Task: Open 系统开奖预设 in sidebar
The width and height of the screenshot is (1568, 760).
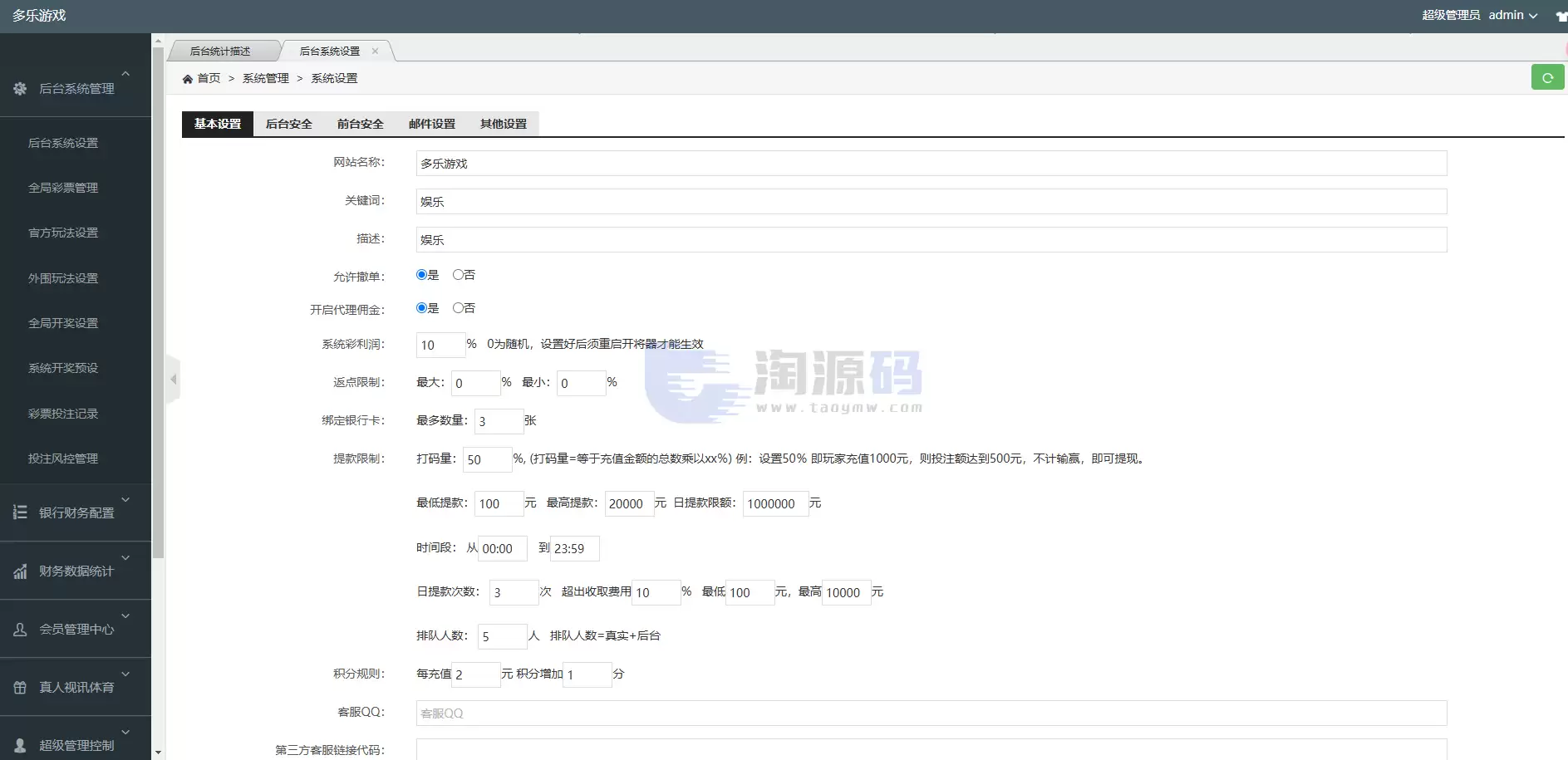Action: [x=63, y=368]
